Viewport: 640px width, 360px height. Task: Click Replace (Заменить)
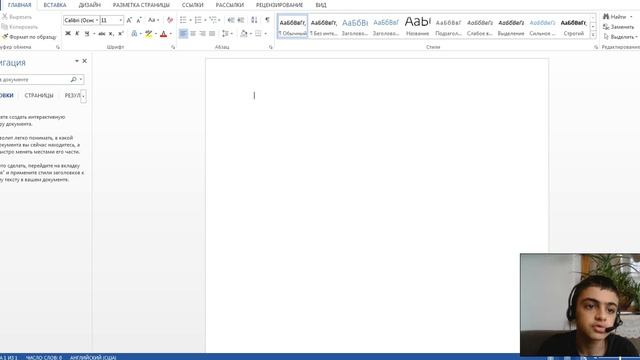618,27
